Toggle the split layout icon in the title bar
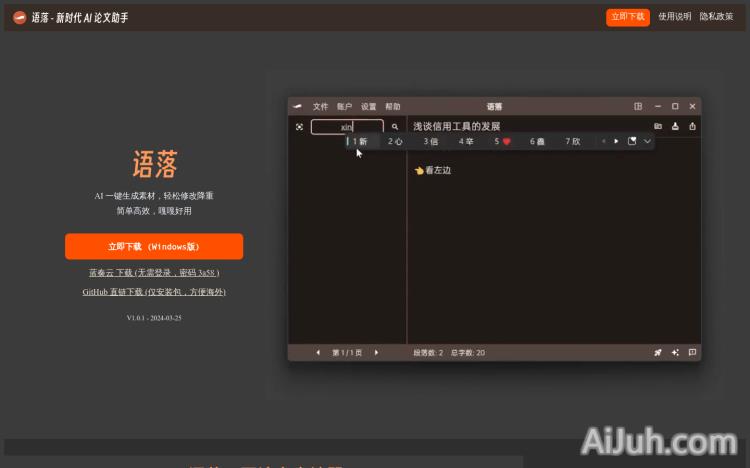The height and width of the screenshot is (468, 750). point(638,106)
